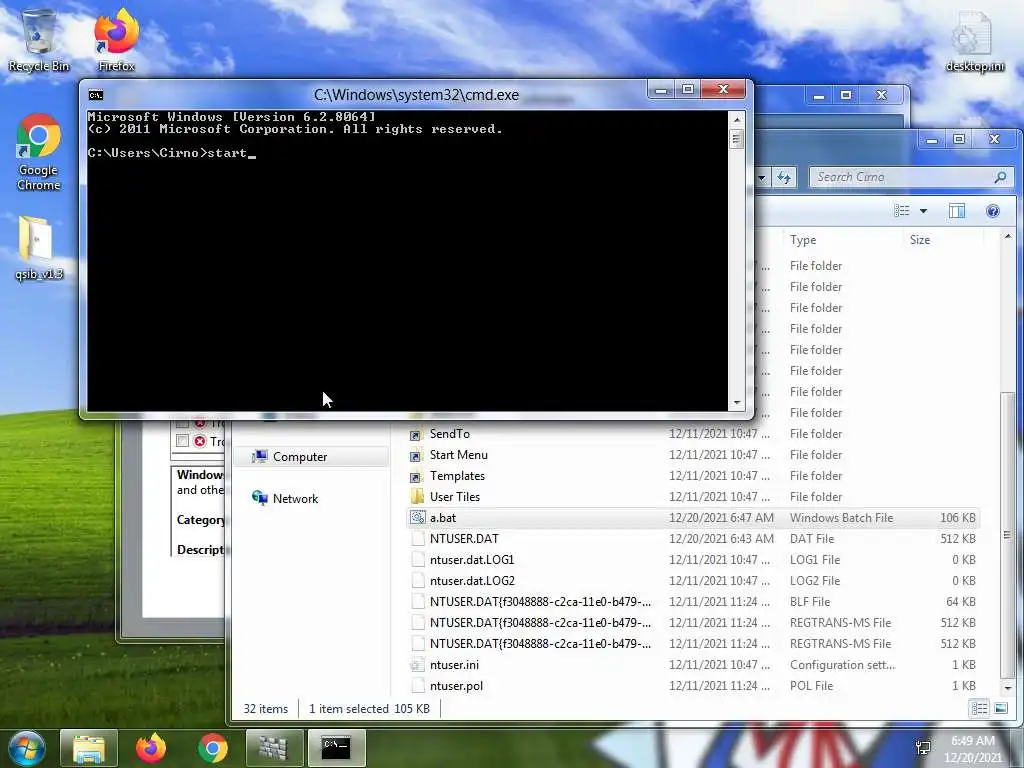This screenshot has height=768, width=1024.
Task: Sort files by the Type column header
Action: [803, 240]
